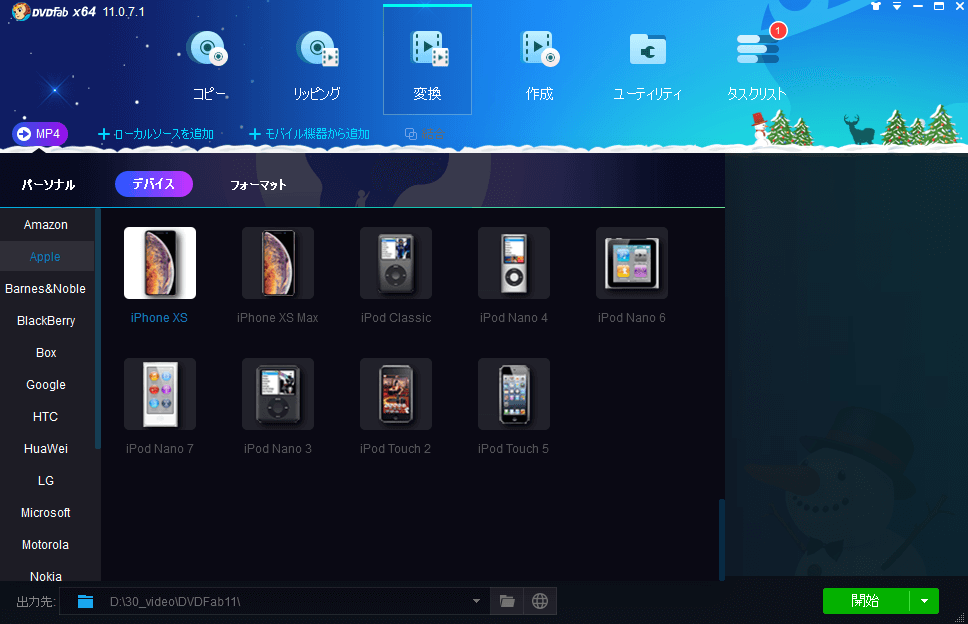Viewport: 968px width, 624px height.
Task: Select Motorola in the brand list
Action: pos(46,545)
